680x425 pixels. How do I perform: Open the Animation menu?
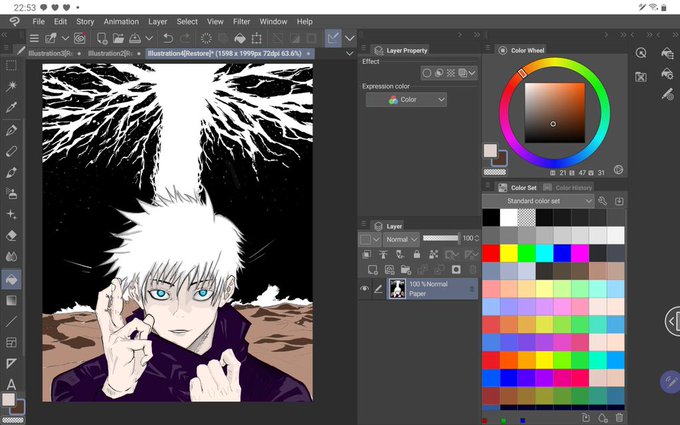[121, 21]
